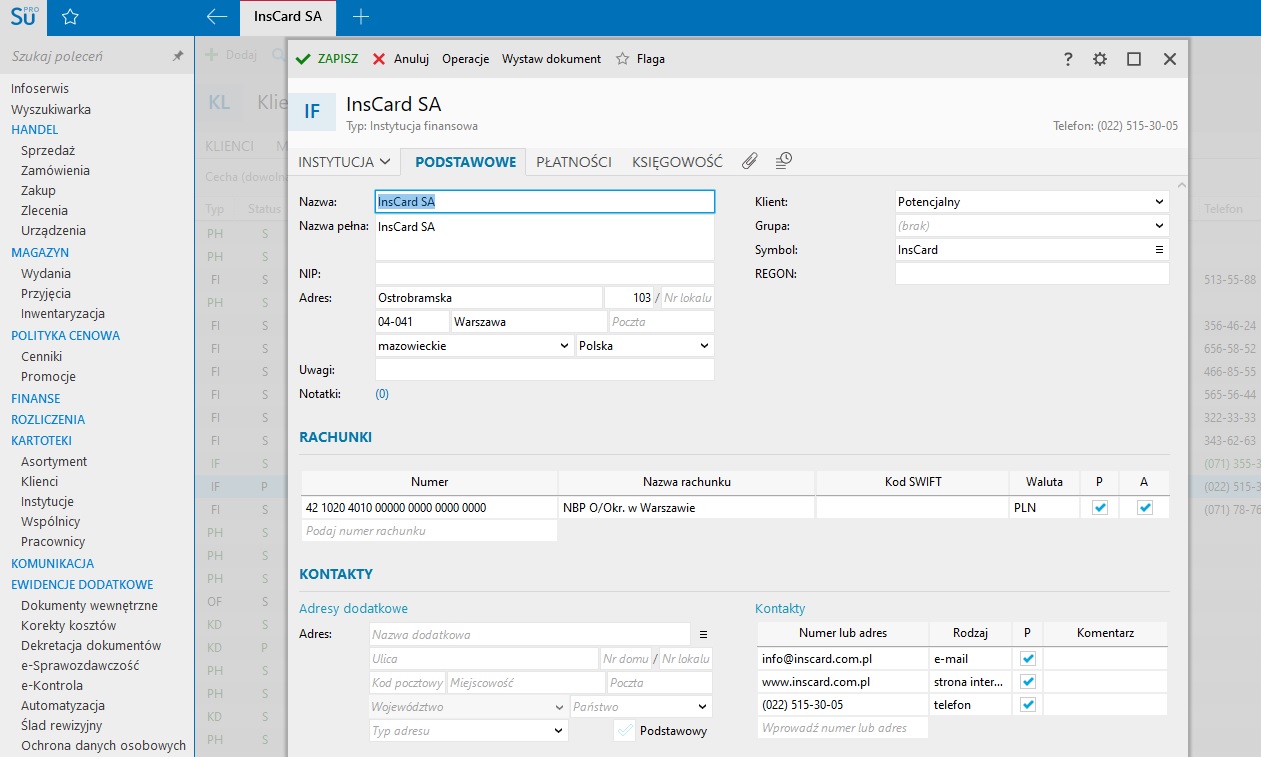The height and width of the screenshot is (757, 1261).
Task: Click the Nazwa input field
Action: [x=545, y=202]
